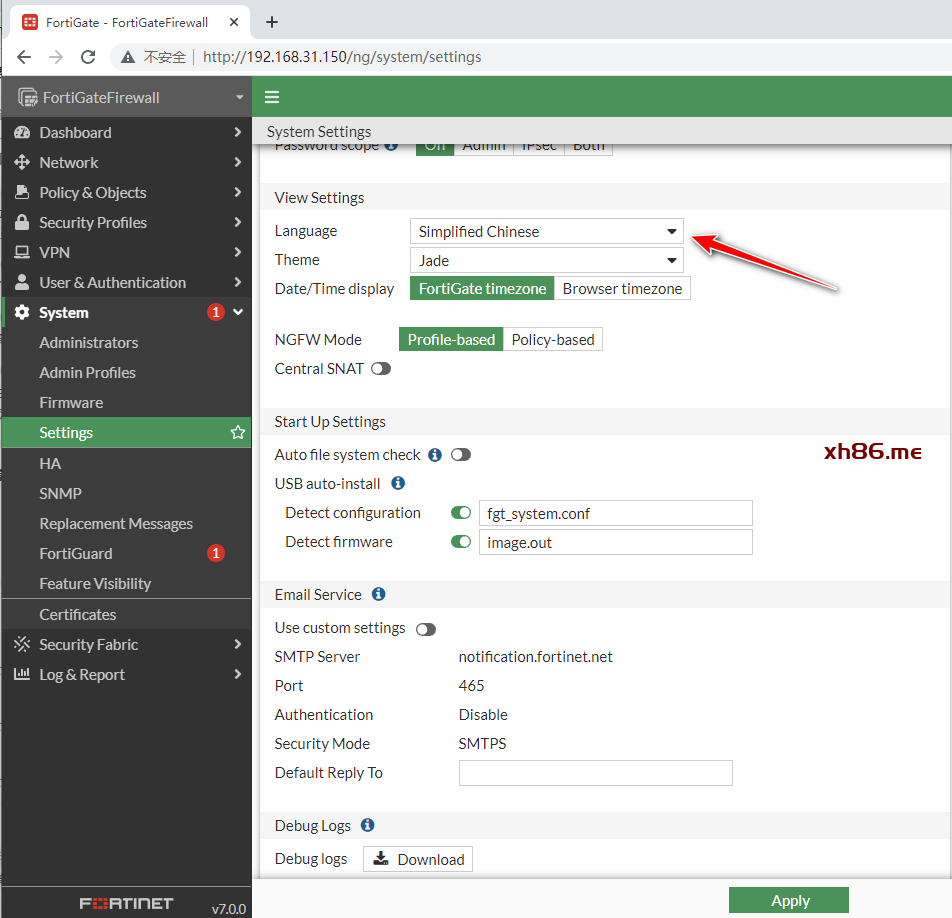
Task: Click the Detect configuration filename field
Action: click(x=616, y=513)
